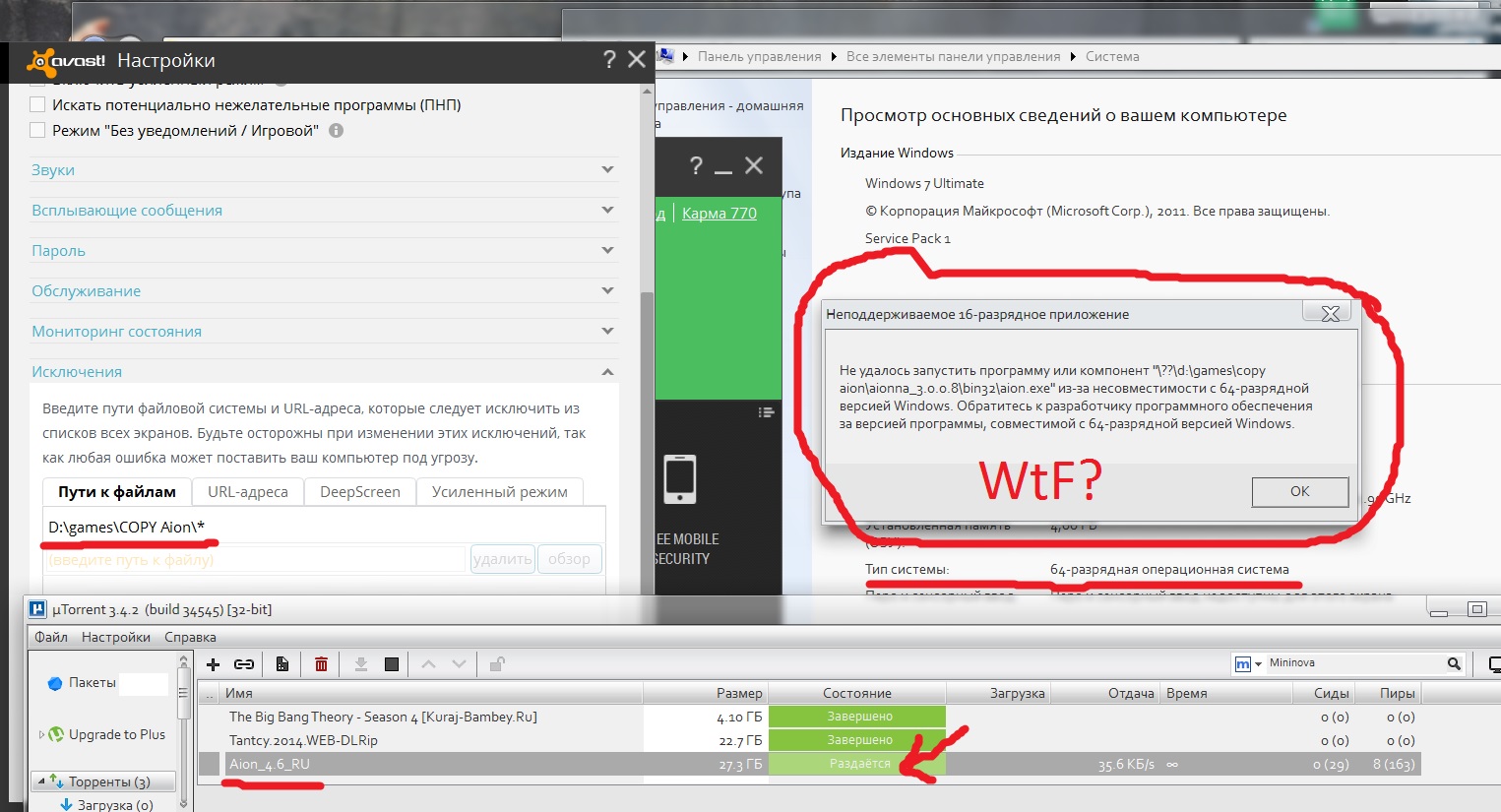1501x812 pixels.
Task: Sort torrents by the Состояние column
Action: [x=856, y=693]
